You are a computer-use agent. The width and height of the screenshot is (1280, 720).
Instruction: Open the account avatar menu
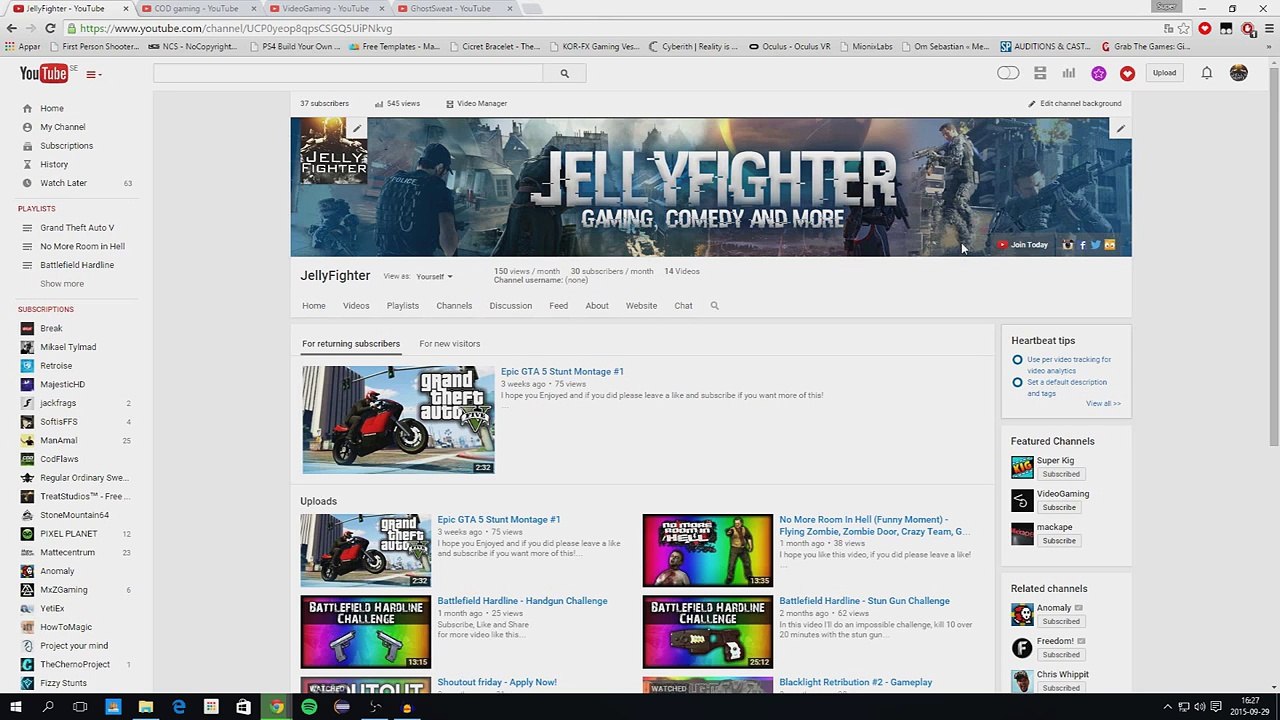[1238, 73]
